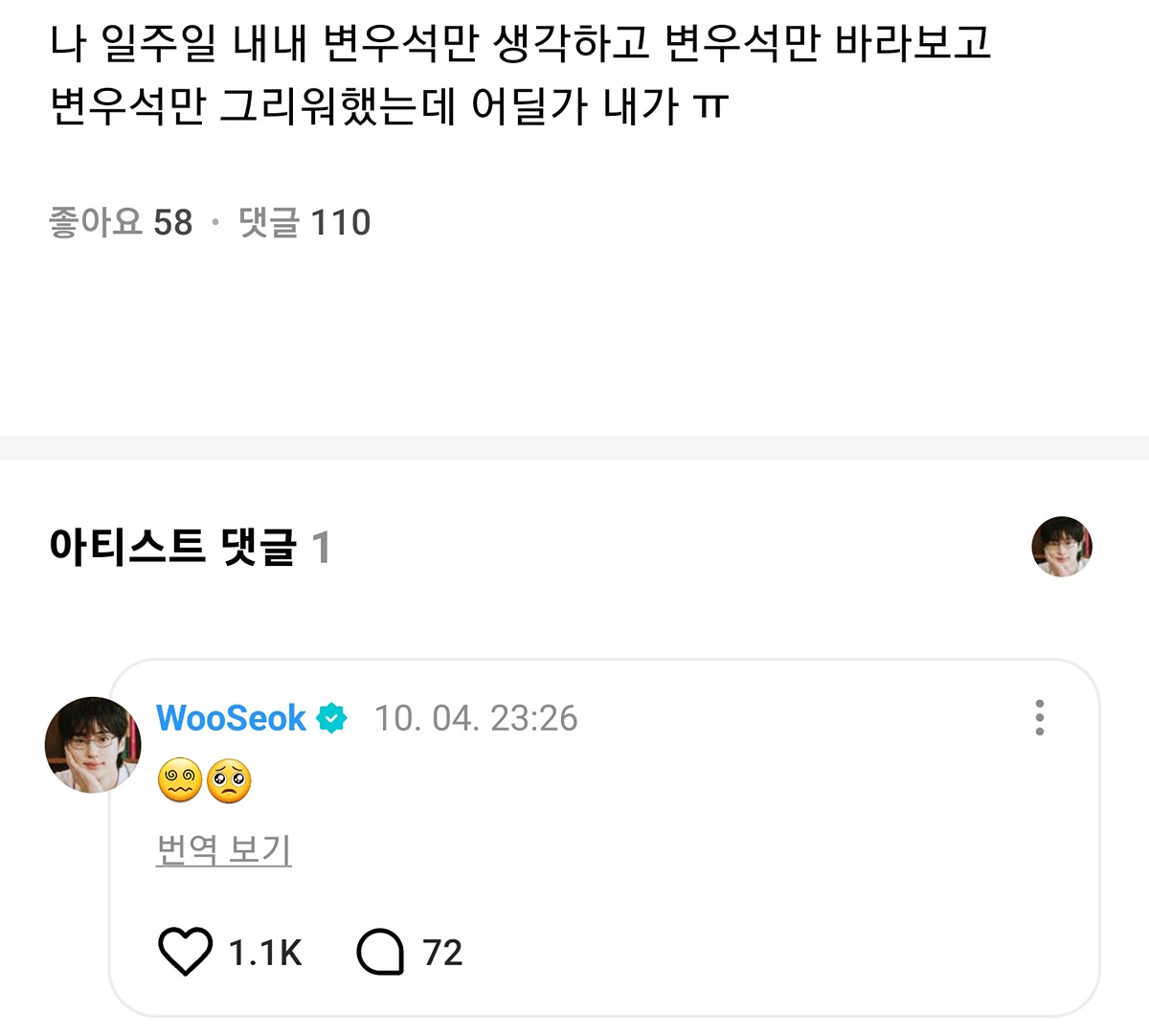Tap 번역 보기 to translate the comment

224,849
